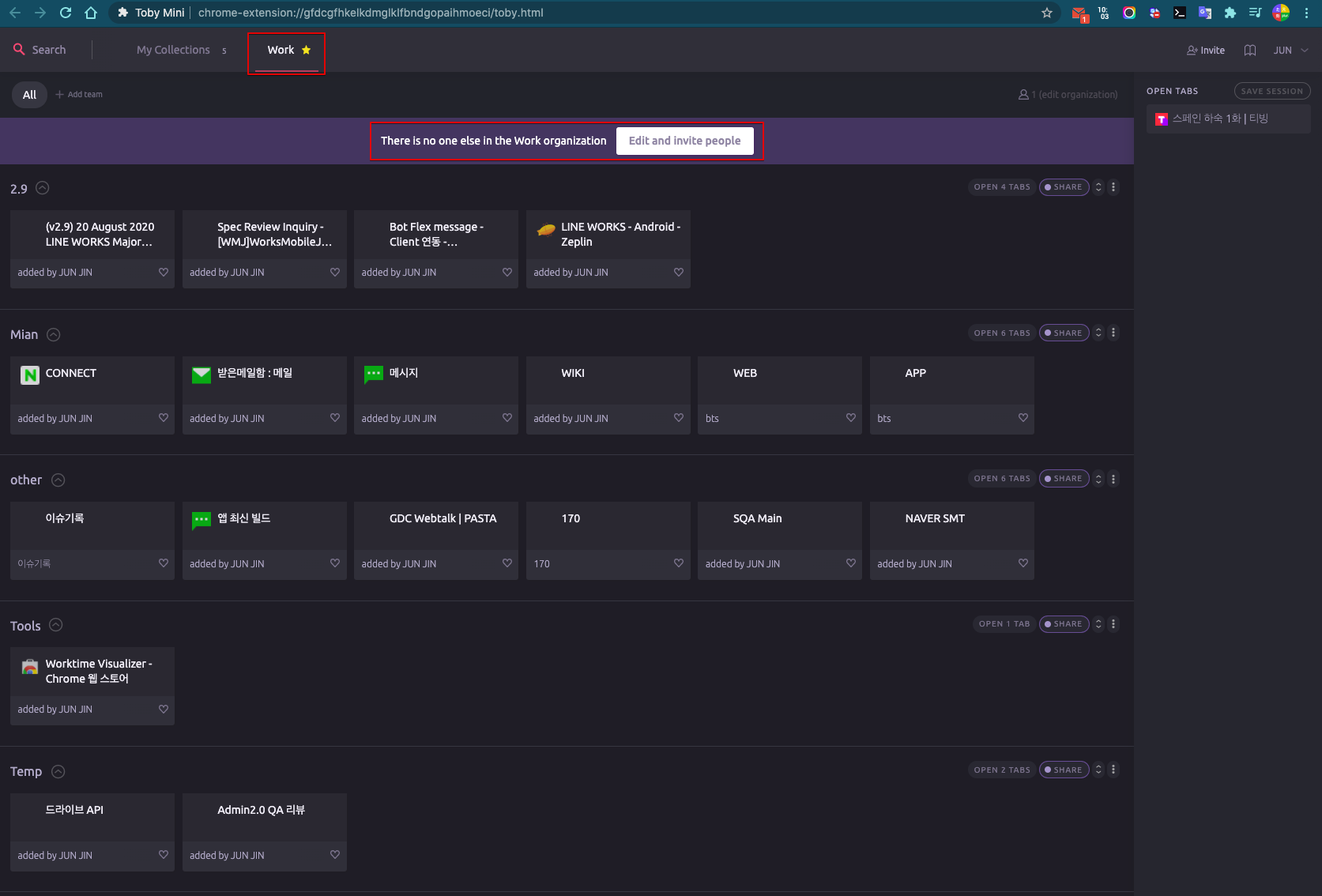Click sort arrows for Mian collection
The image size is (1322, 896).
[x=1098, y=333]
